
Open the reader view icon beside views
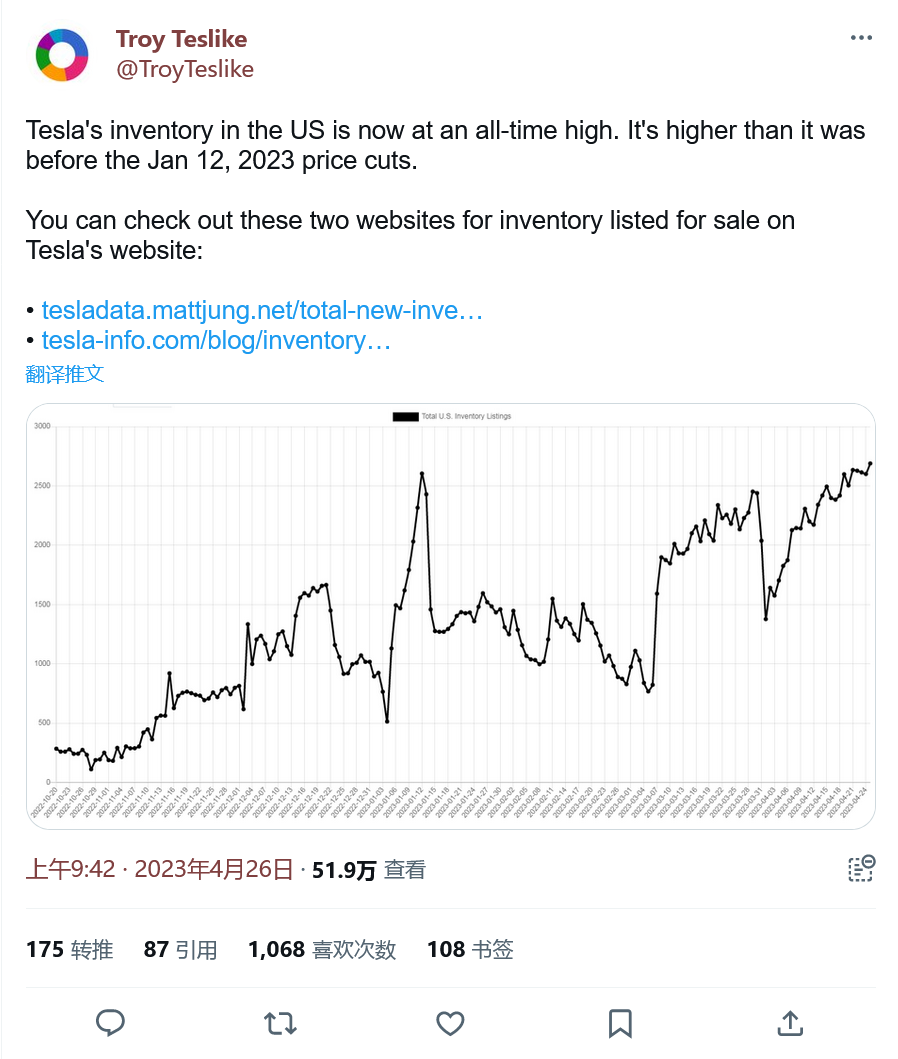(861, 868)
